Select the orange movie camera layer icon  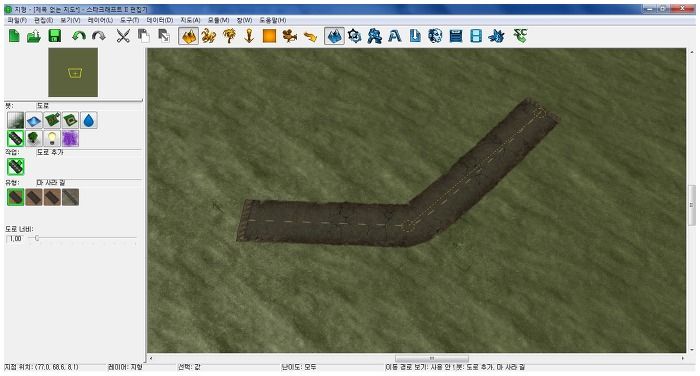coord(290,36)
